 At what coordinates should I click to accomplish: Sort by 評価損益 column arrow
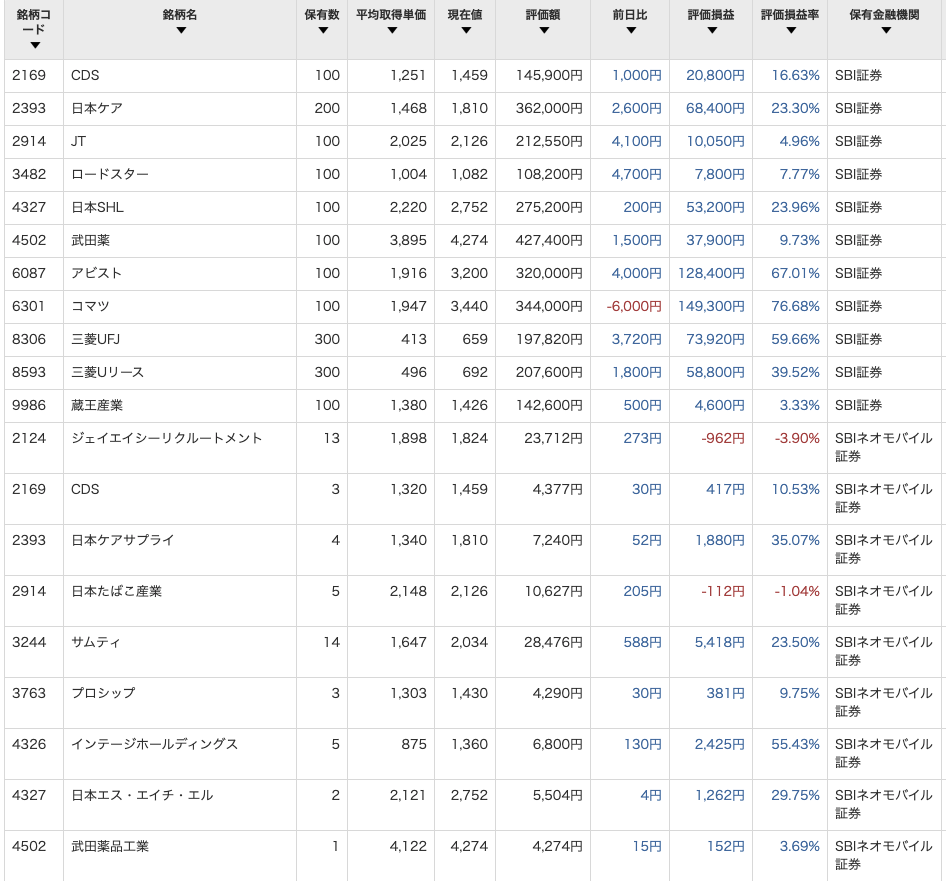coord(711,30)
